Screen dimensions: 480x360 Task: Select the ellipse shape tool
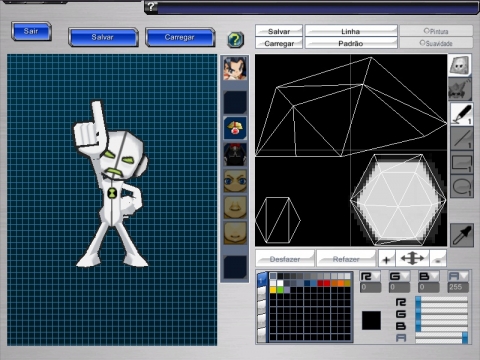click(461, 187)
